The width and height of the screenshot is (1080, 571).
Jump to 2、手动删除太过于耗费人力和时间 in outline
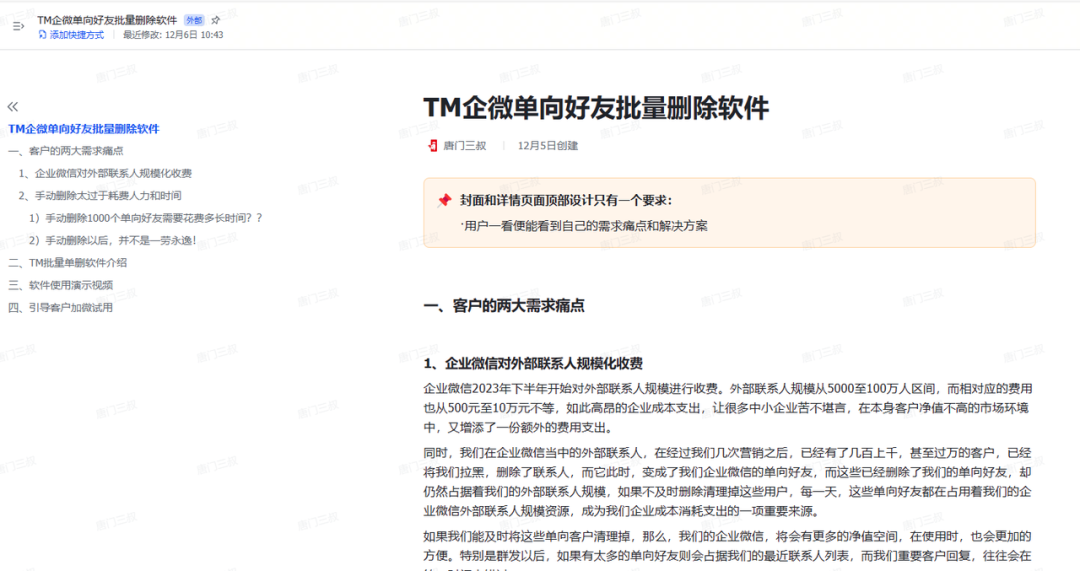(100, 196)
